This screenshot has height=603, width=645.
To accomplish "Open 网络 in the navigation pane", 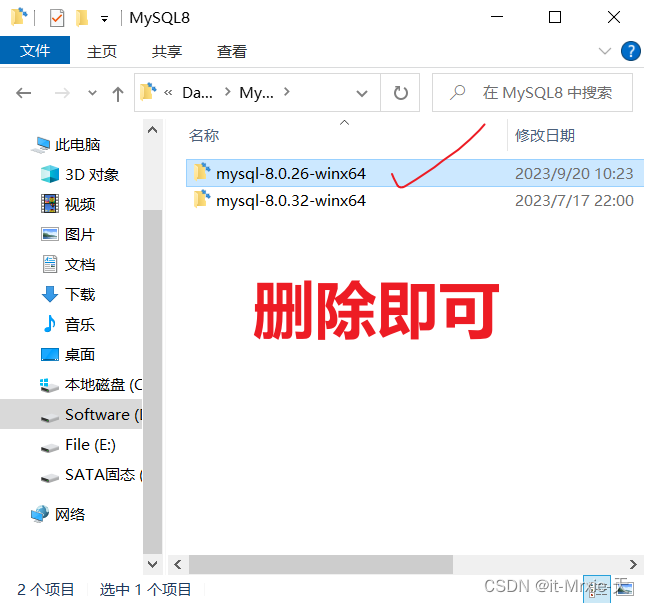I will click(58, 514).
